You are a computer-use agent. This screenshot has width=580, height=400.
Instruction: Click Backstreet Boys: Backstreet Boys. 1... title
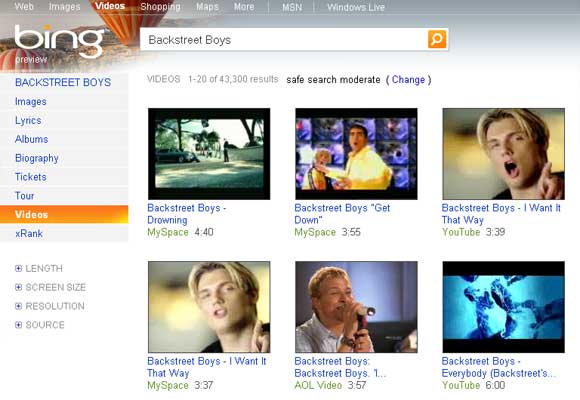[x=340, y=367]
